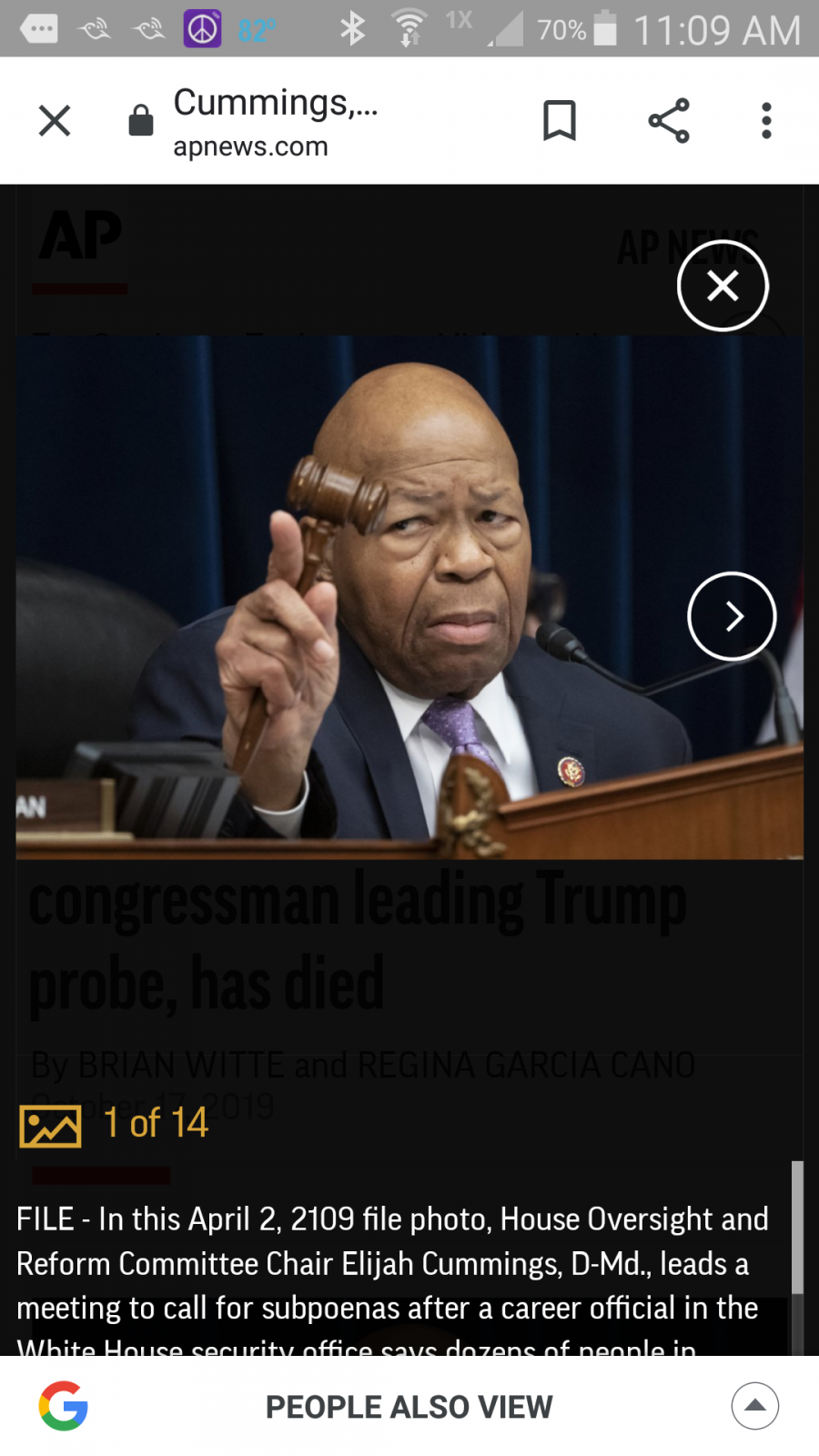Viewport: 819px width, 1456px height.
Task: Select the 1 of 14 counter
Action: 156,1123
